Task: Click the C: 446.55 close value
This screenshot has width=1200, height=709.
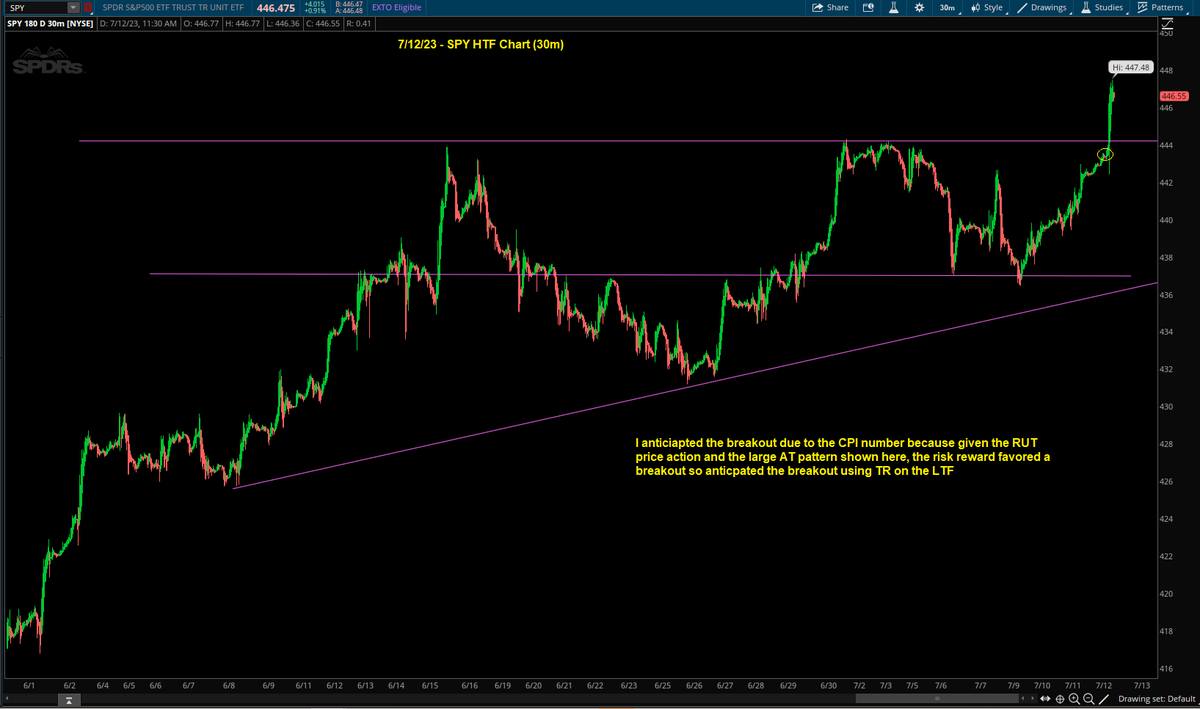Action: (x=321, y=23)
